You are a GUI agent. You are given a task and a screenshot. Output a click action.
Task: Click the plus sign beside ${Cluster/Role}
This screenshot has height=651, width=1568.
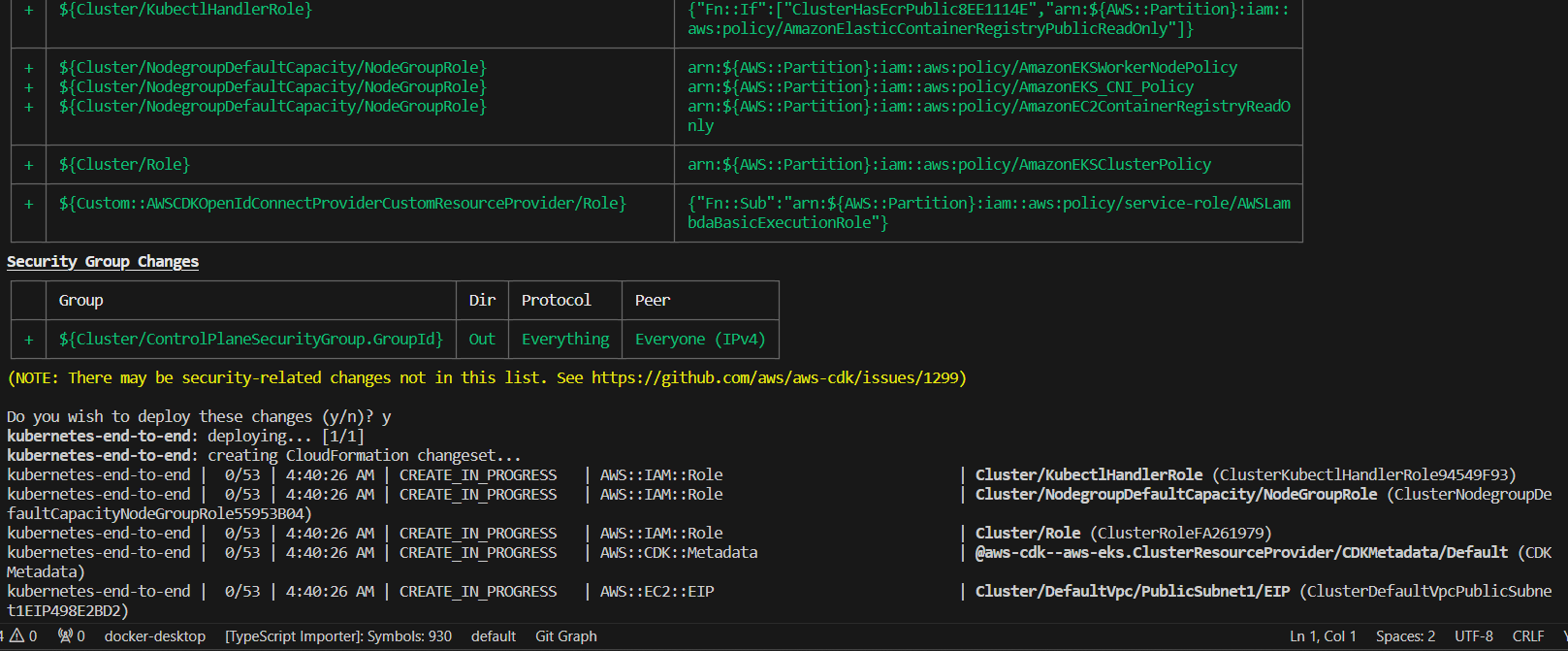pyautogui.click(x=28, y=165)
